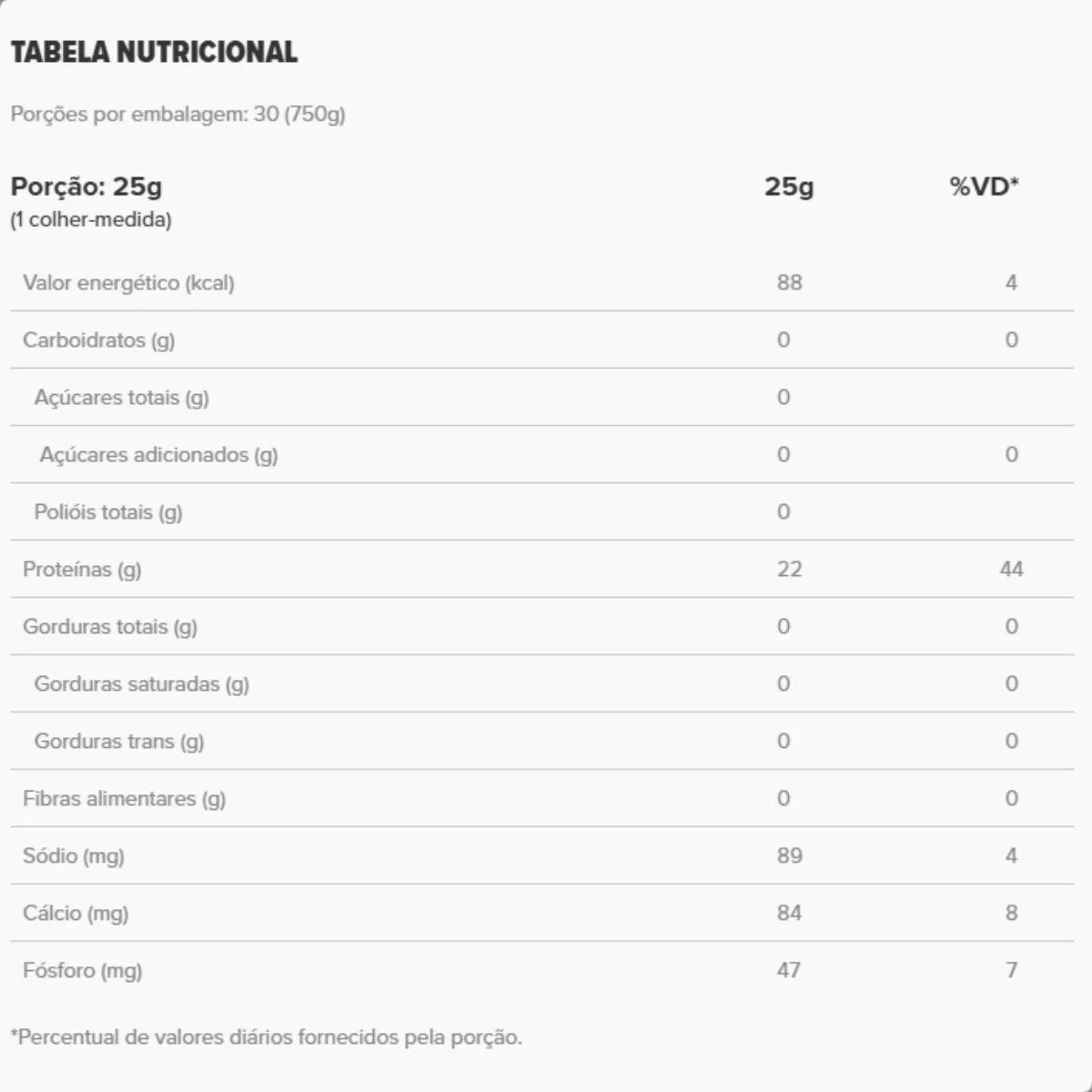Click the Porções por embalagem text

[x=177, y=115]
